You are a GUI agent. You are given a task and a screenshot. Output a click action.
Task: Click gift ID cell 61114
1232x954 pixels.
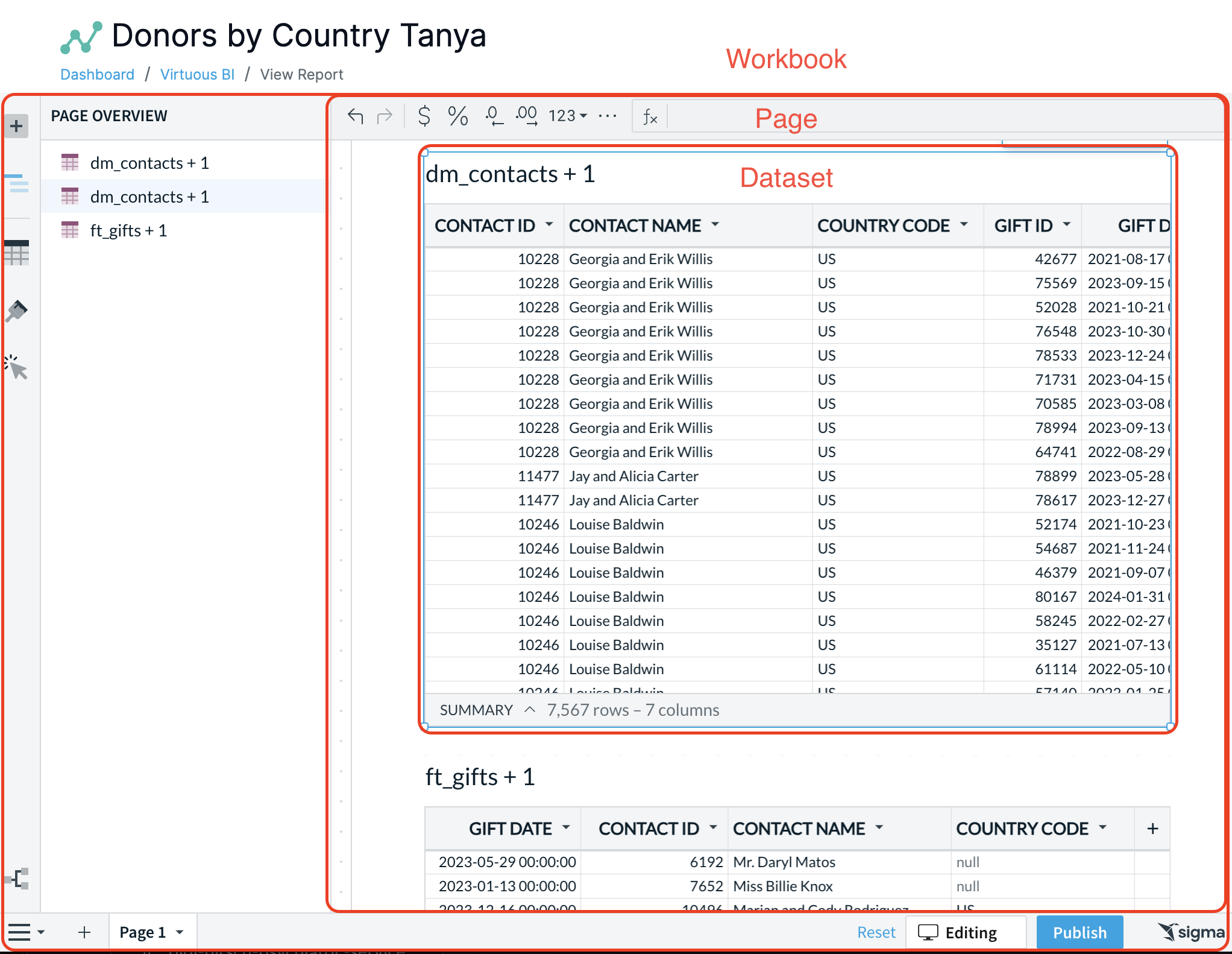pos(1032,669)
